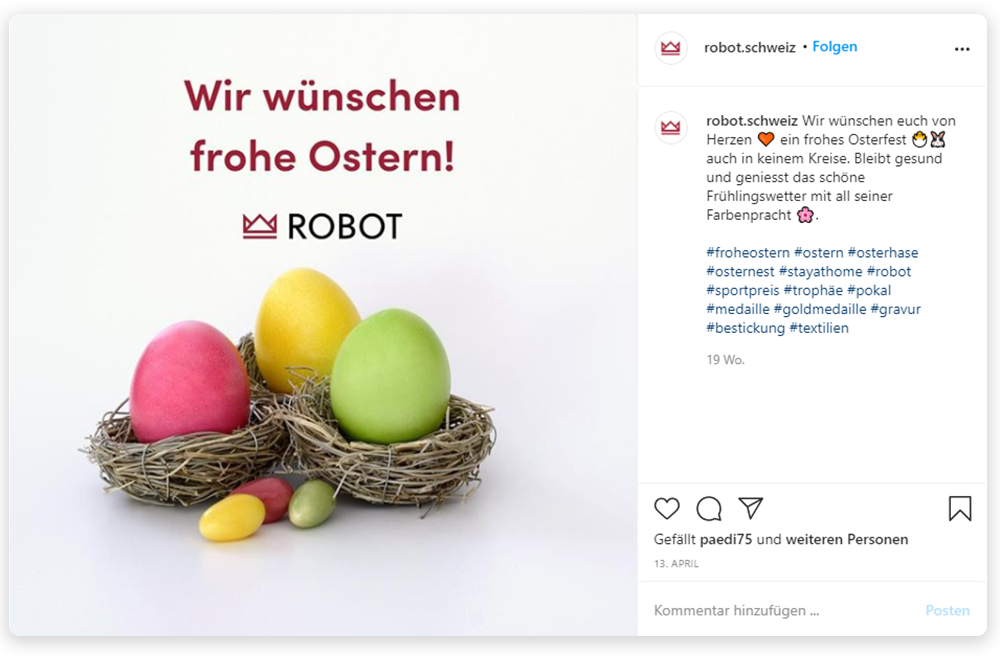View paedi75 profile from likes line
Screen dimensions: 1000x658
coord(726,539)
